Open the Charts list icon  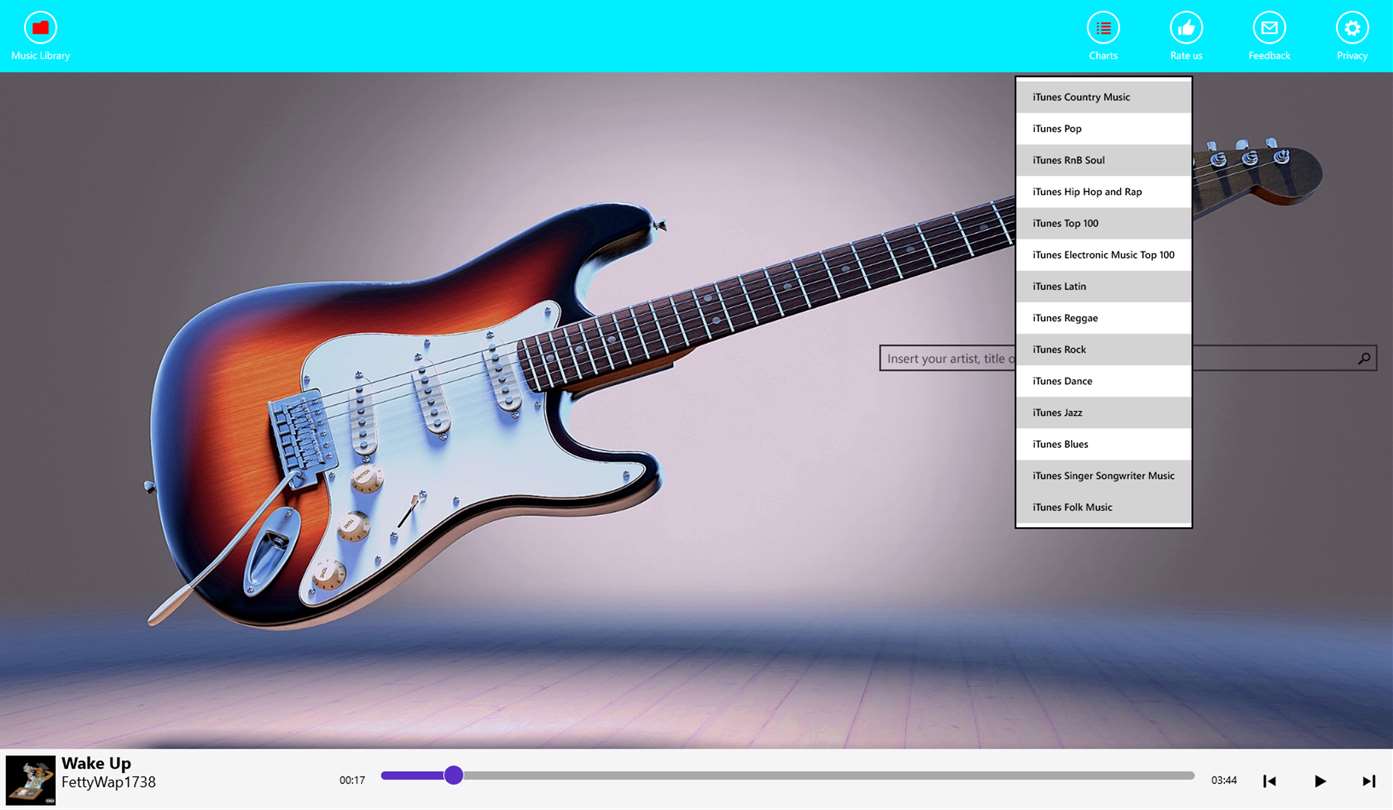point(1103,28)
